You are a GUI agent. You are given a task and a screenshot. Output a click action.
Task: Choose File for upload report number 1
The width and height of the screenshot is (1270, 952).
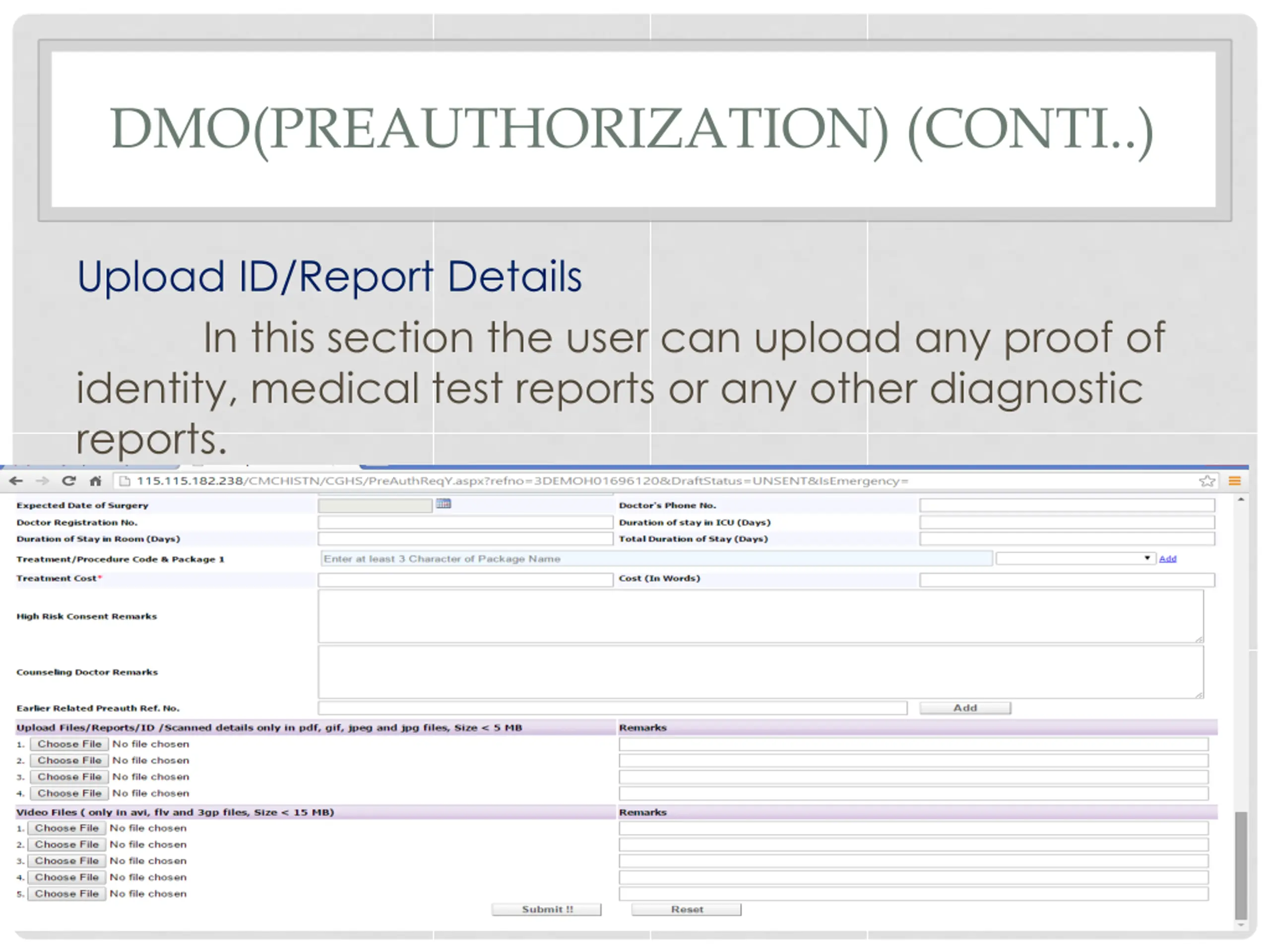(x=69, y=744)
